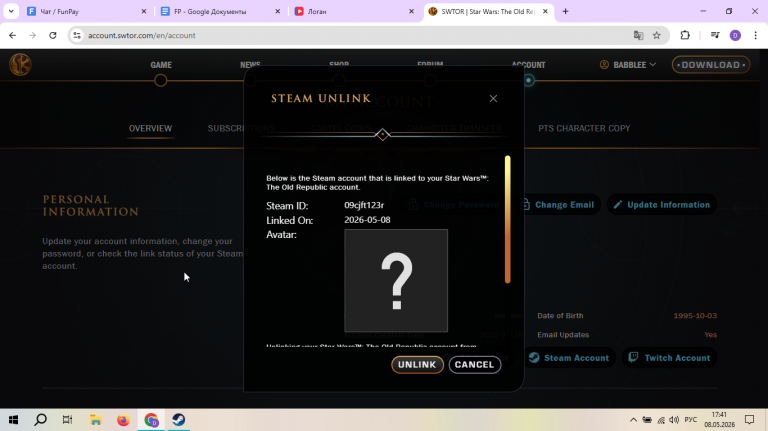The height and width of the screenshot is (431, 768).
Task: Click the Steam avatar question-mark image
Action: (396, 281)
